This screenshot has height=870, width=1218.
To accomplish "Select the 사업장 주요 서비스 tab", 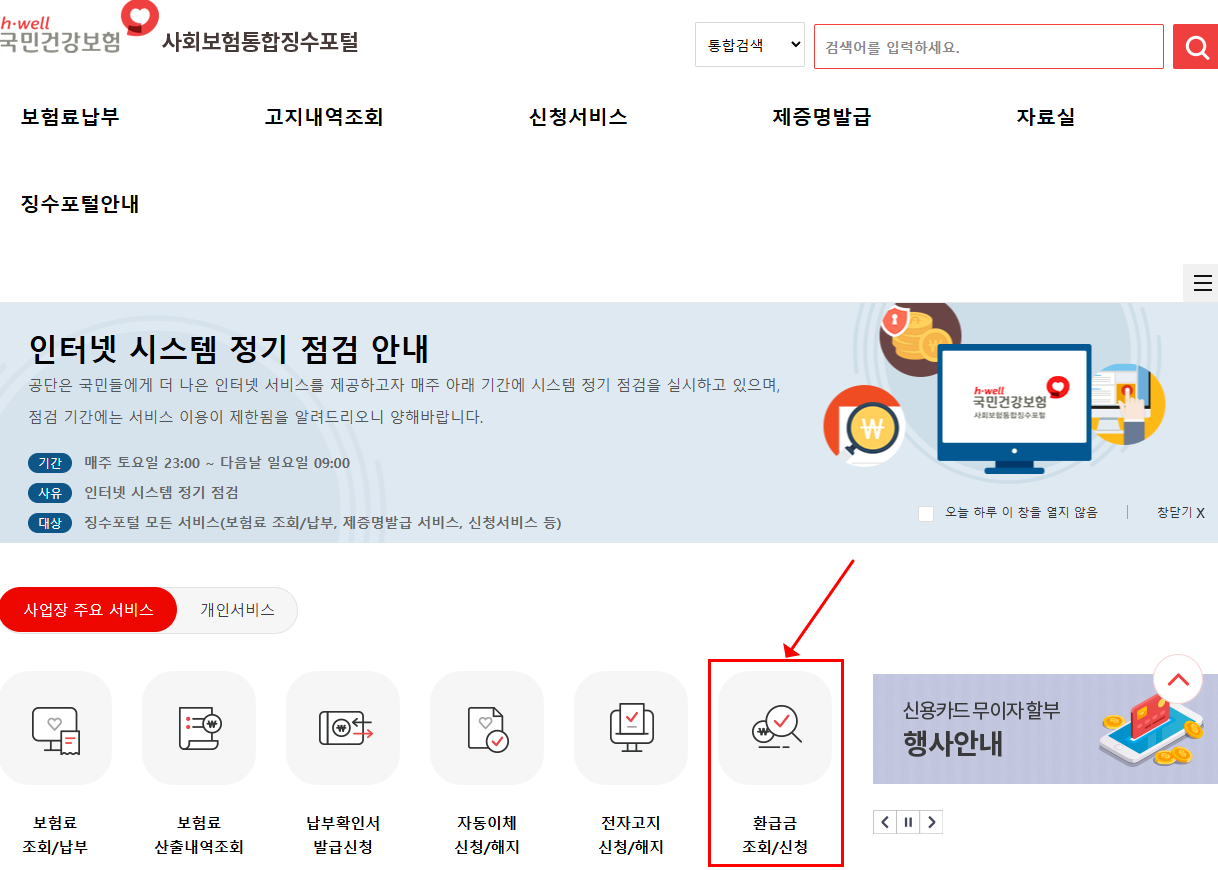I will click(88, 610).
